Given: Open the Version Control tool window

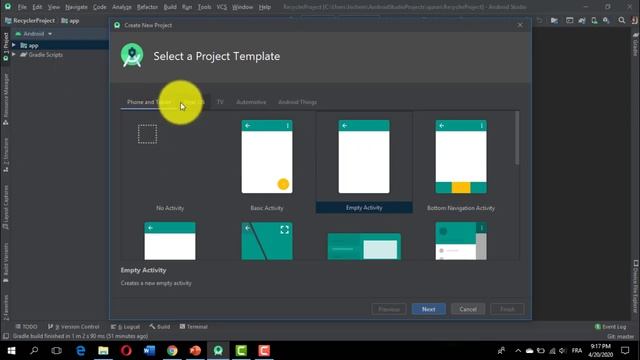Looking at the screenshot, I should [73, 327].
